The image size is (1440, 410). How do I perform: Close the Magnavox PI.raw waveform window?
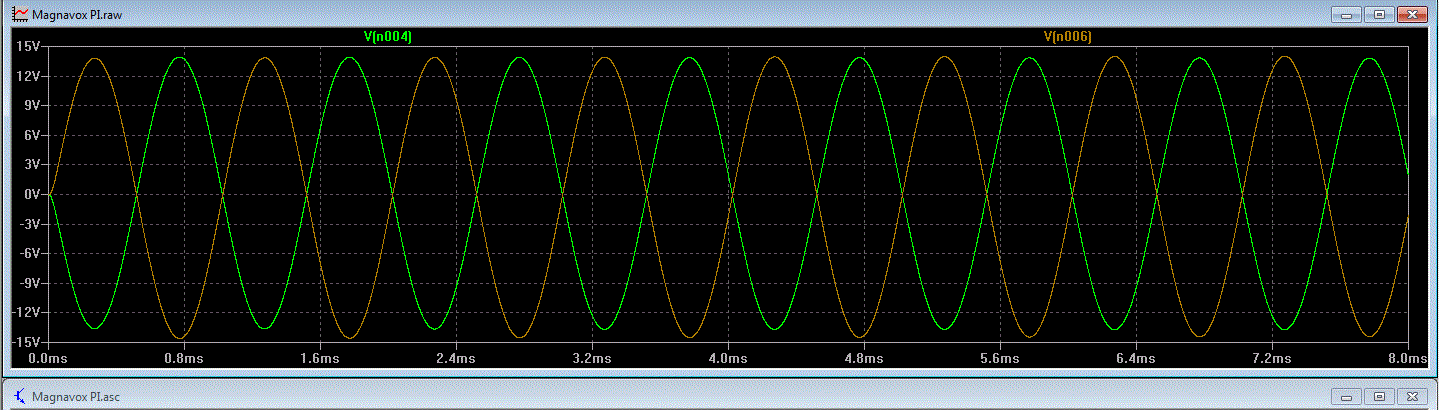pyautogui.click(x=1412, y=15)
